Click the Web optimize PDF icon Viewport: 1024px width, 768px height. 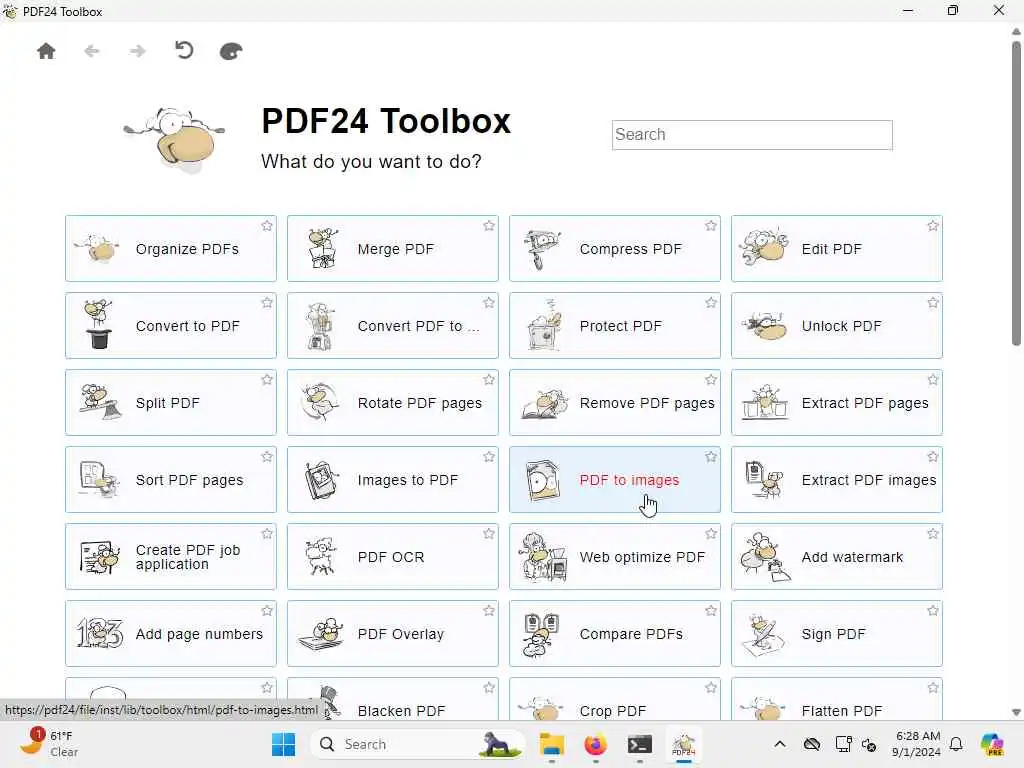tap(543, 557)
